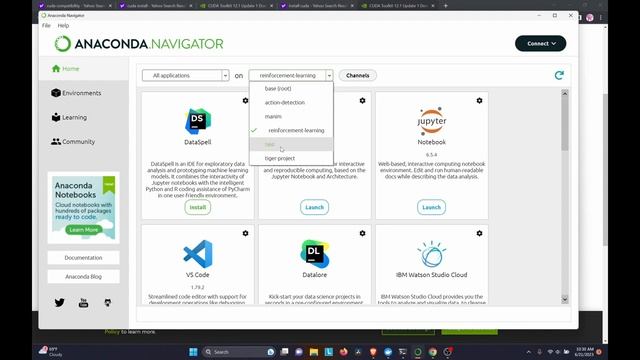Choose base (root) from the environment list
This screenshot has width=640, height=360.
point(291,89)
